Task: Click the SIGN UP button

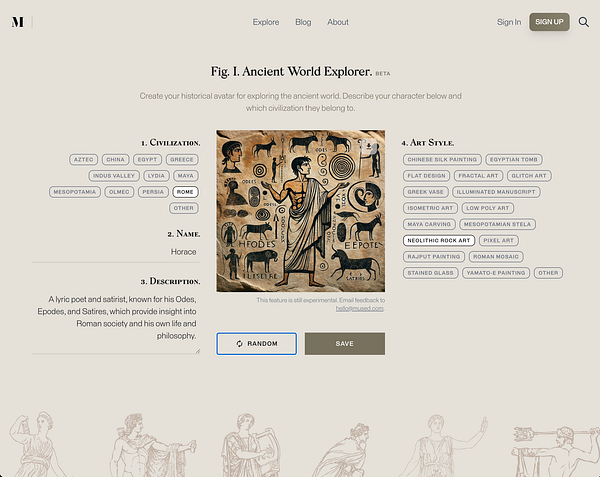Action: click(x=549, y=22)
